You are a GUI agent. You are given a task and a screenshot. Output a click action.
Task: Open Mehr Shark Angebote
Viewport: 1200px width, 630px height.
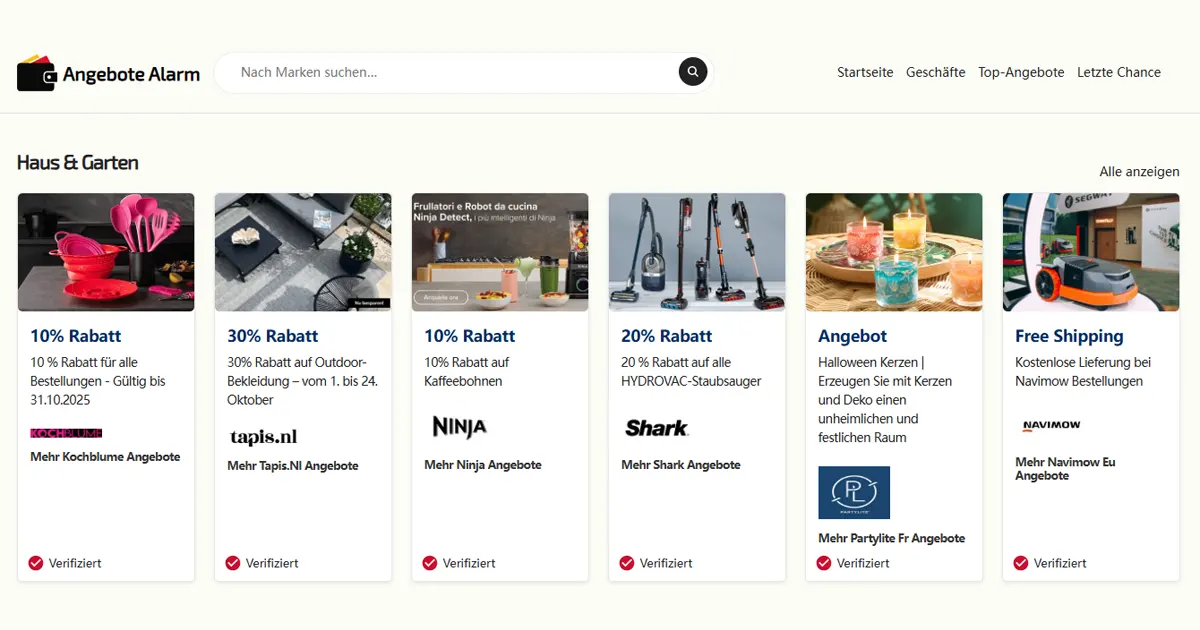tap(681, 464)
